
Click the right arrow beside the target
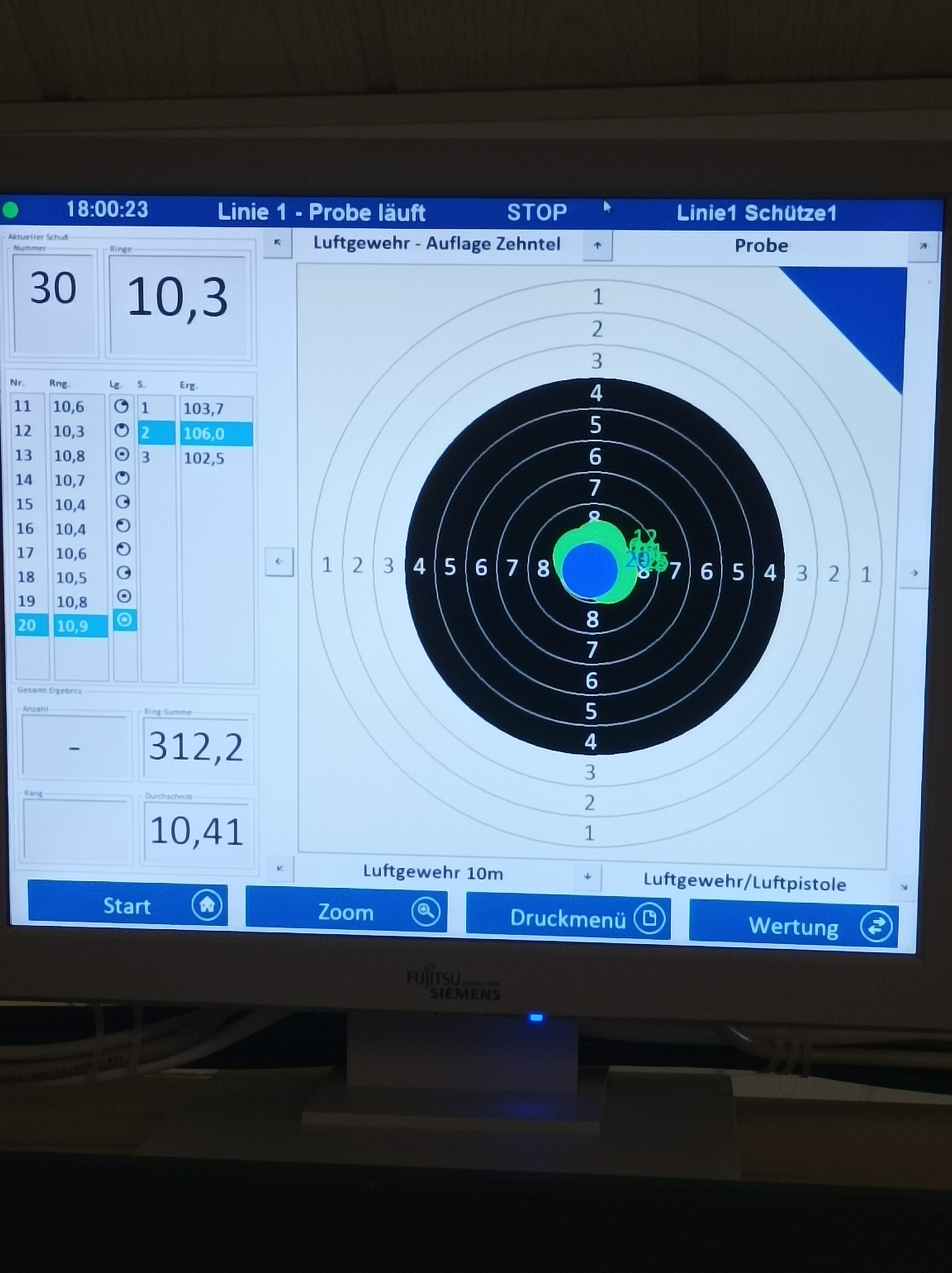[x=913, y=573]
